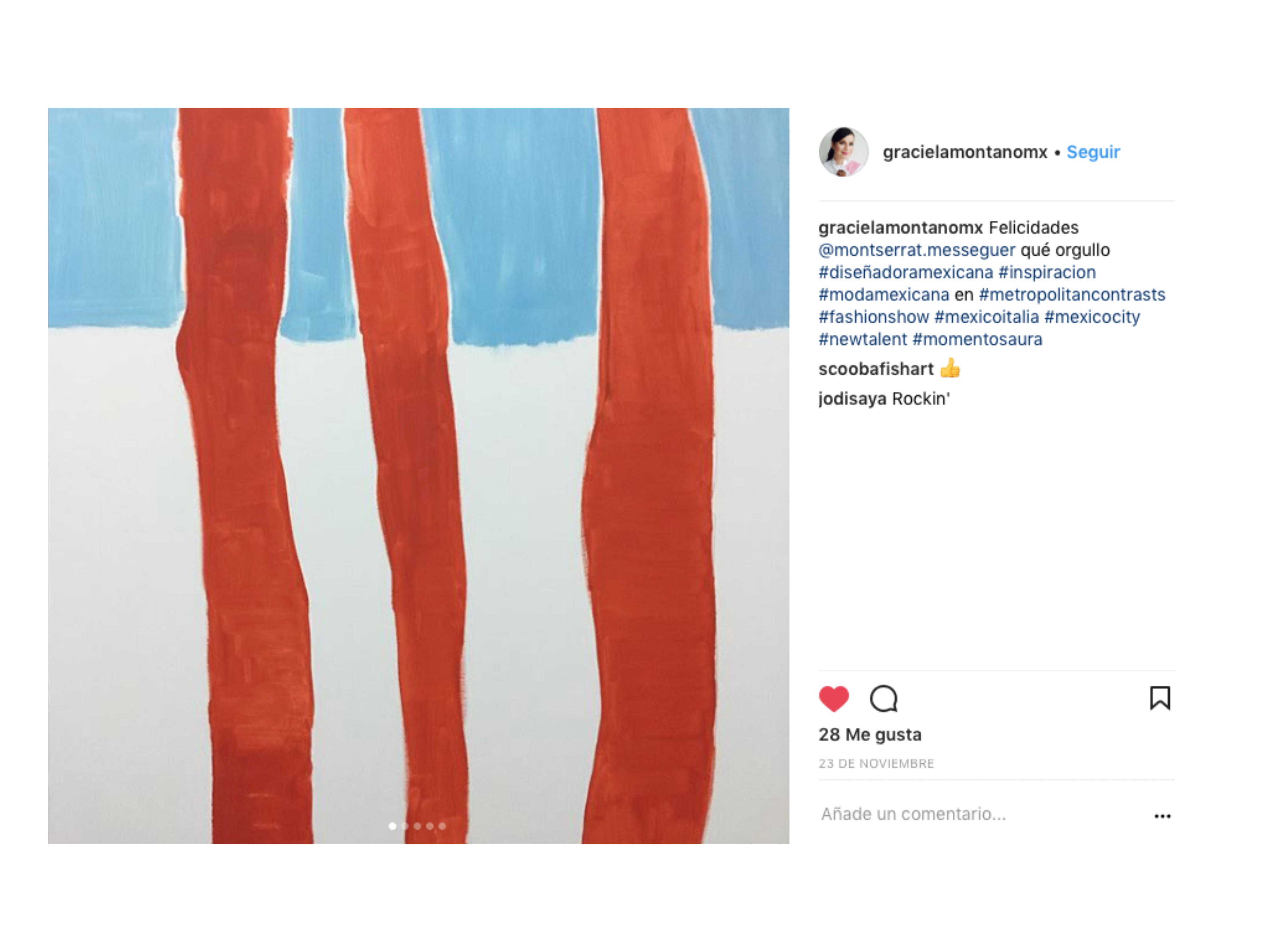Focus the Añade un comentario field
1270x952 pixels.
point(982,814)
